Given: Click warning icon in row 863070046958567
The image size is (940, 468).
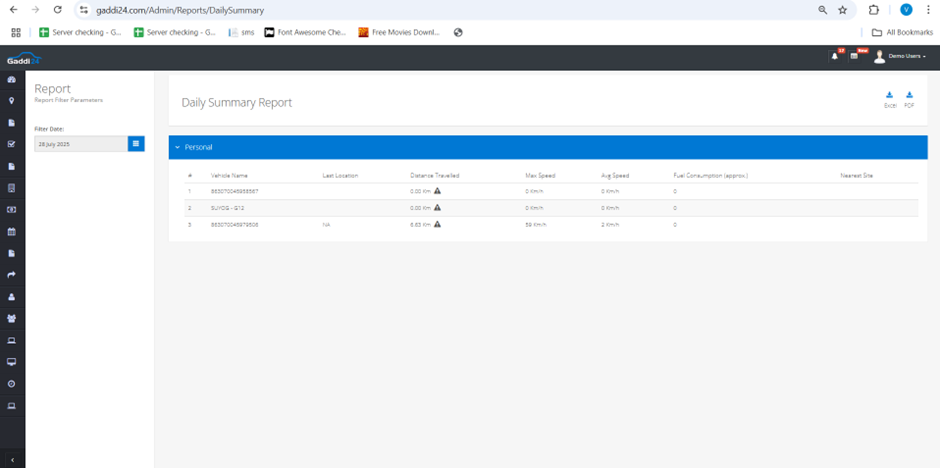Looking at the screenshot, I should coord(437,191).
